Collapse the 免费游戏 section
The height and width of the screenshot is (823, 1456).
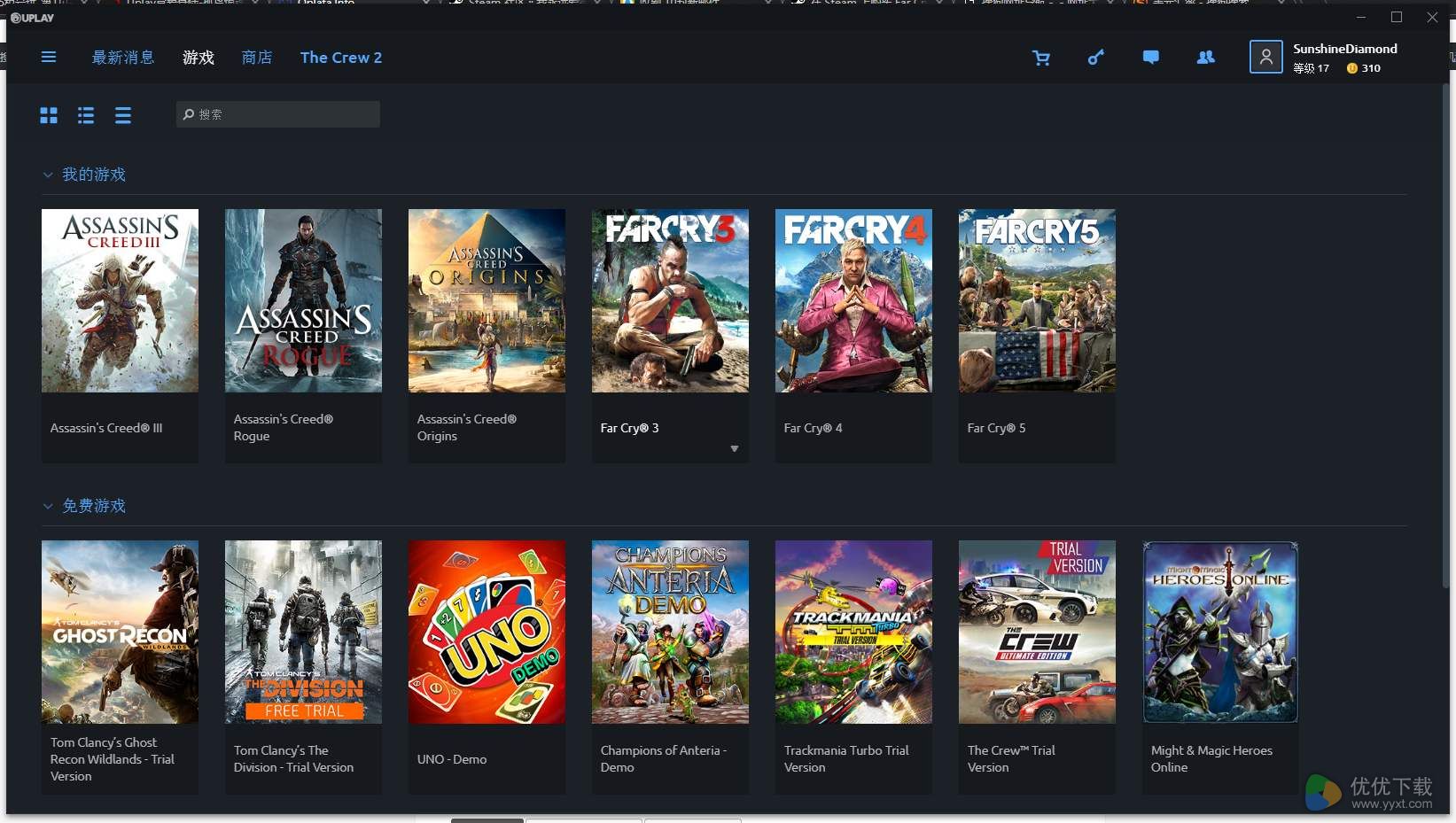pyautogui.click(x=48, y=507)
